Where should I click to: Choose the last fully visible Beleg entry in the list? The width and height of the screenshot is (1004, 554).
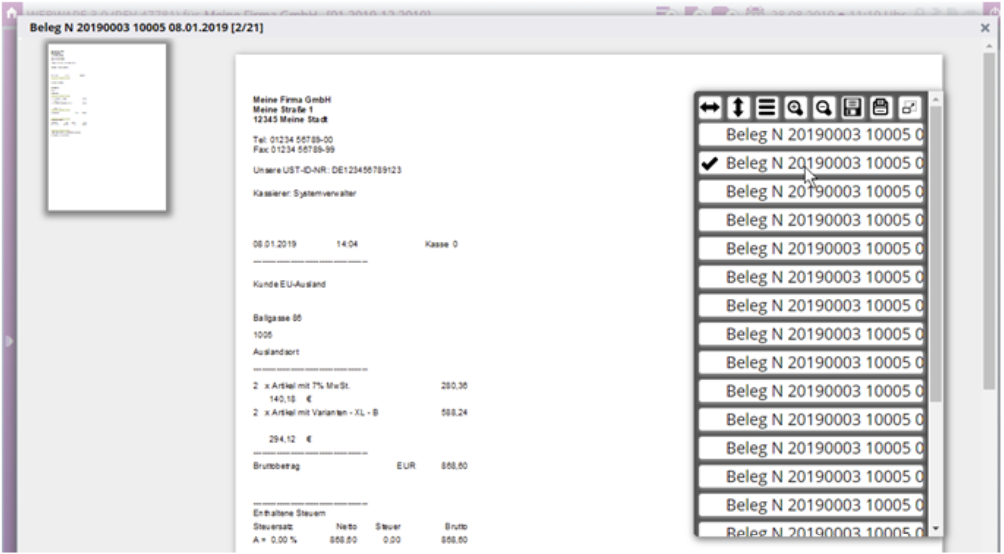pyautogui.click(x=811, y=506)
